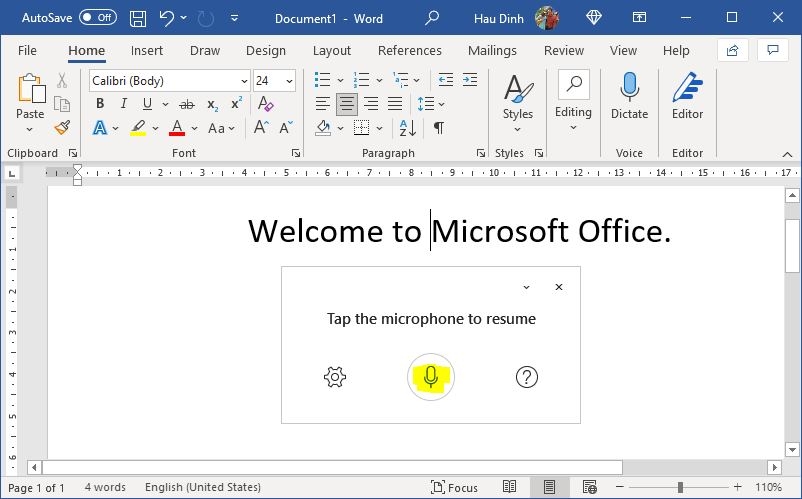
Task: Apply Subscript formatting
Action: (212, 105)
